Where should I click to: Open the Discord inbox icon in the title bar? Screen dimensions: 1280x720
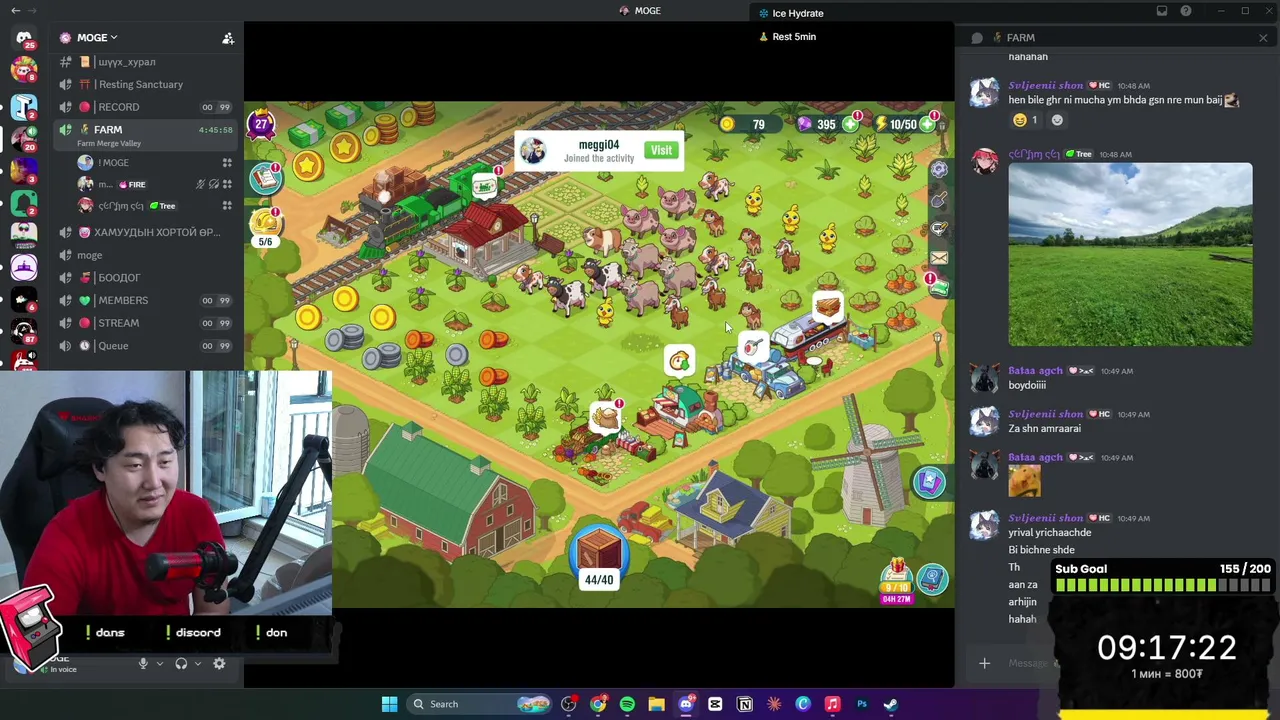pyautogui.click(x=1162, y=11)
